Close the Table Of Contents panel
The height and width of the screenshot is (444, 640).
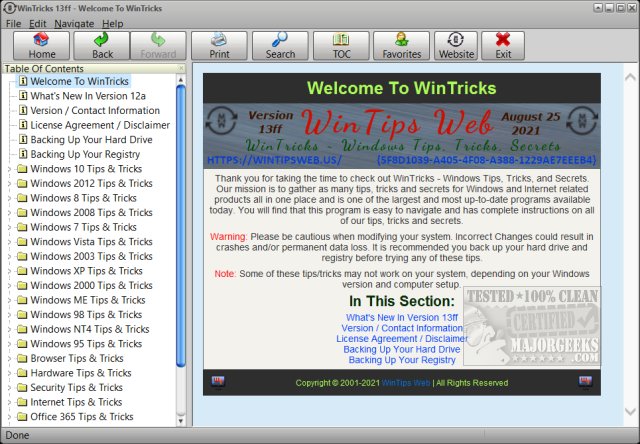click(181, 68)
